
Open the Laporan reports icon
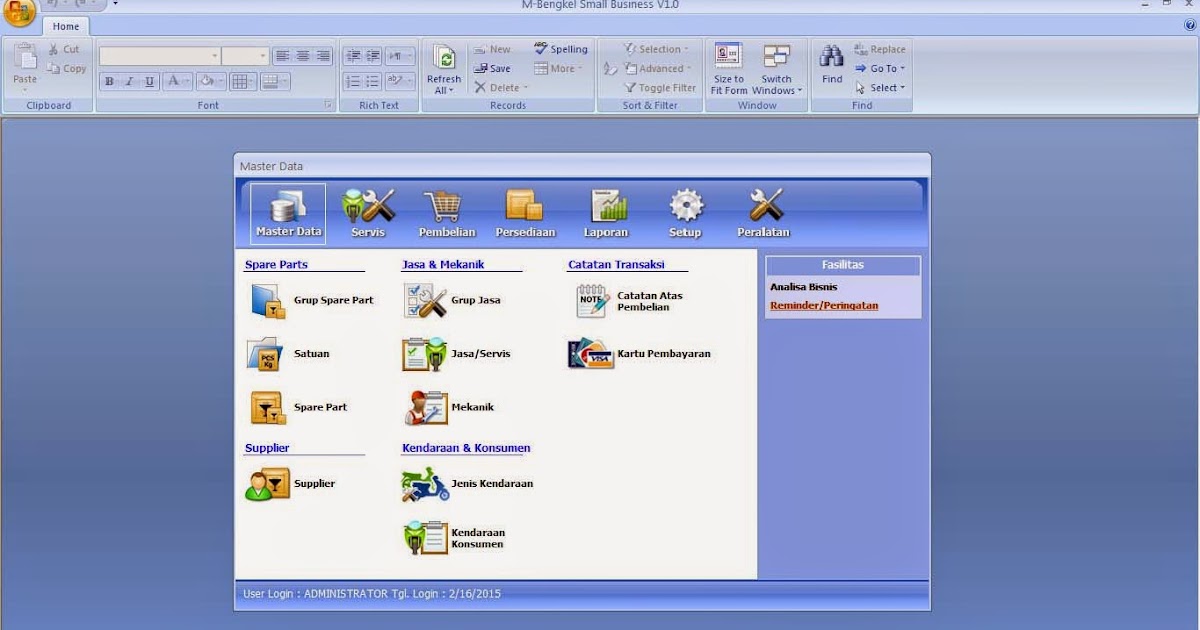tap(607, 214)
